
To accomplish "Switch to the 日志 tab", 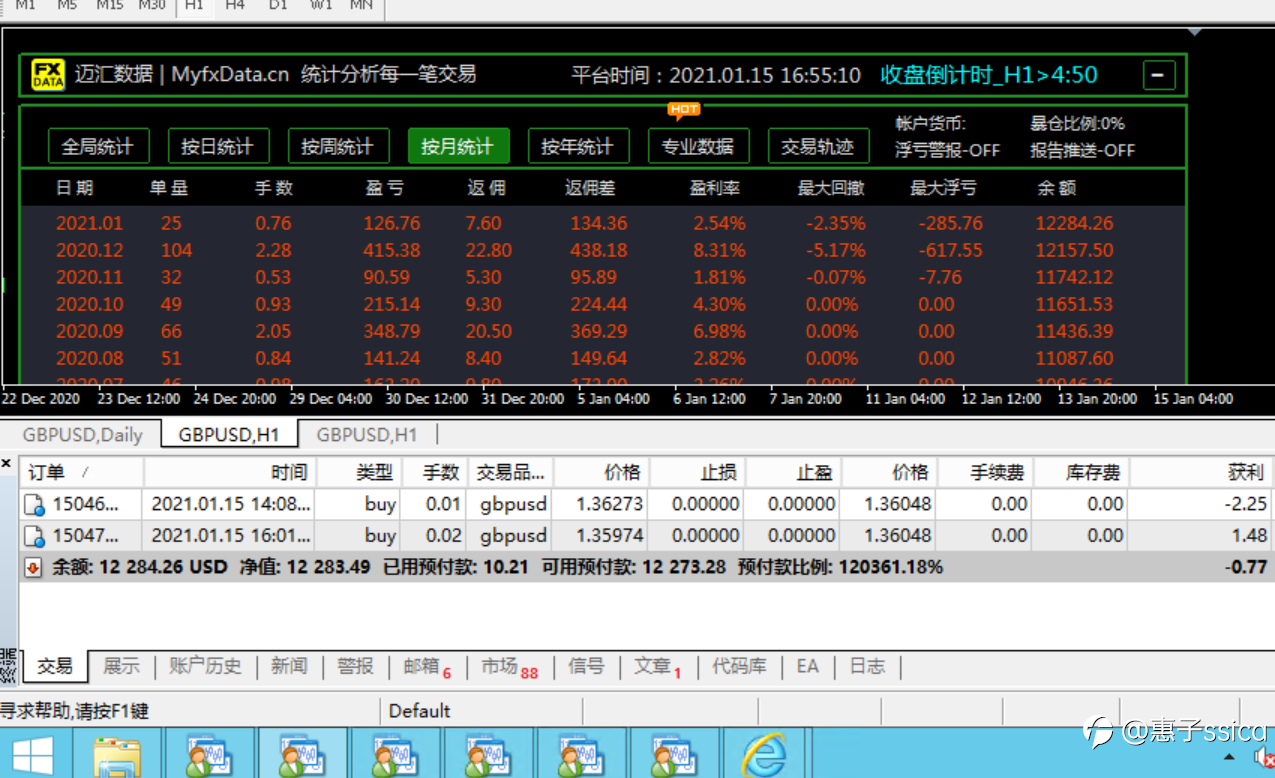I will pos(867,666).
